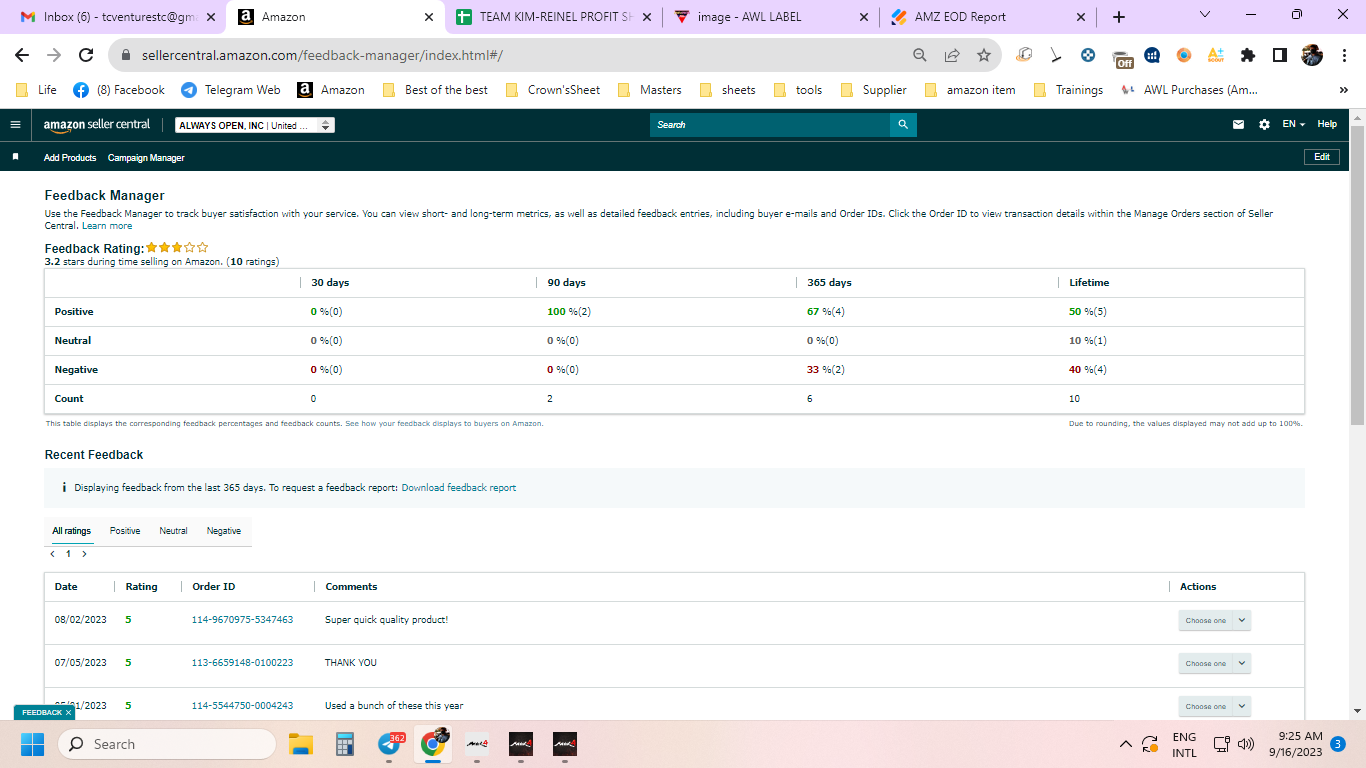This screenshot has height=768, width=1366.
Task: Open File Explorer from taskbar
Action: [x=301, y=744]
